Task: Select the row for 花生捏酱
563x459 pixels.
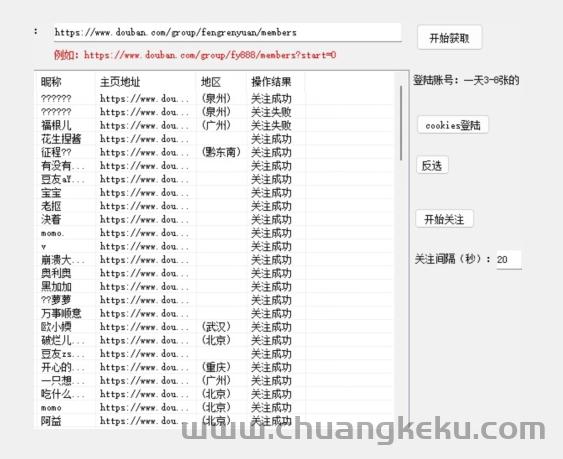Action: 214,139
